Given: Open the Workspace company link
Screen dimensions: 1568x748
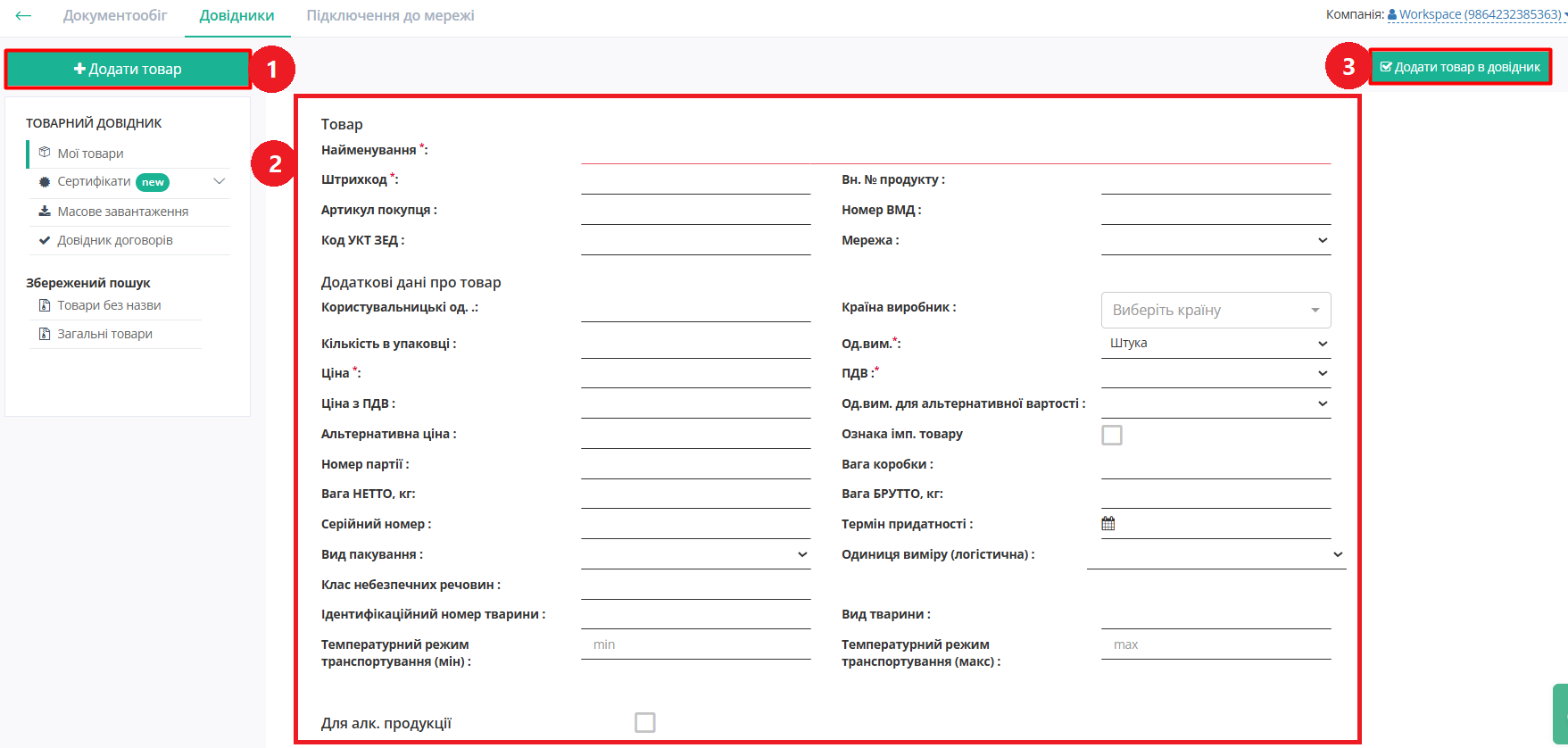Looking at the screenshot, I should point(1480,14).
